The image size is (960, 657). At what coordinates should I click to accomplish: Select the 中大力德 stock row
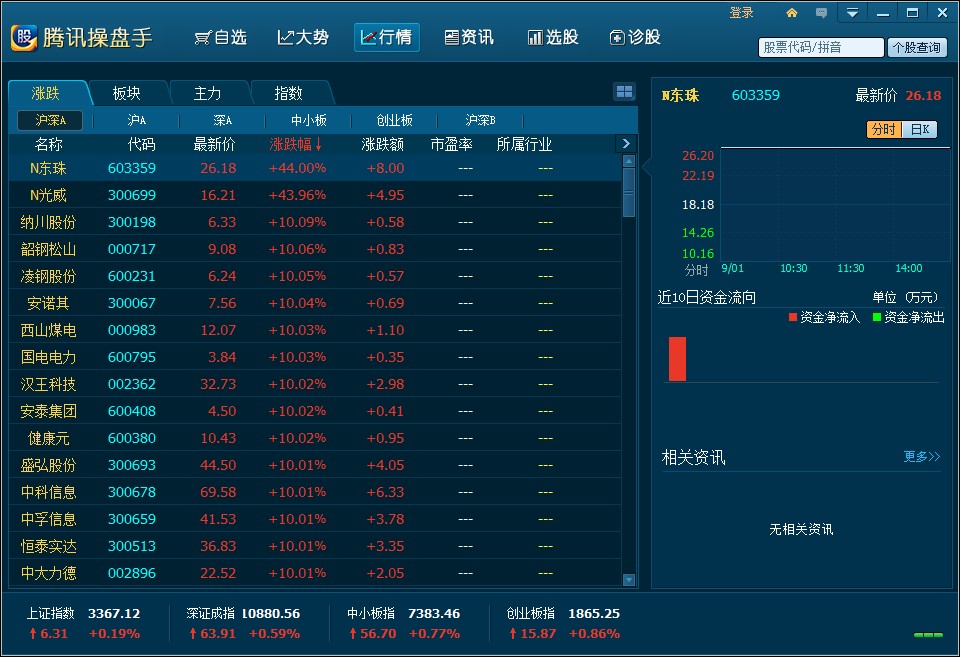pyautogui.click(x=315, y=573)
